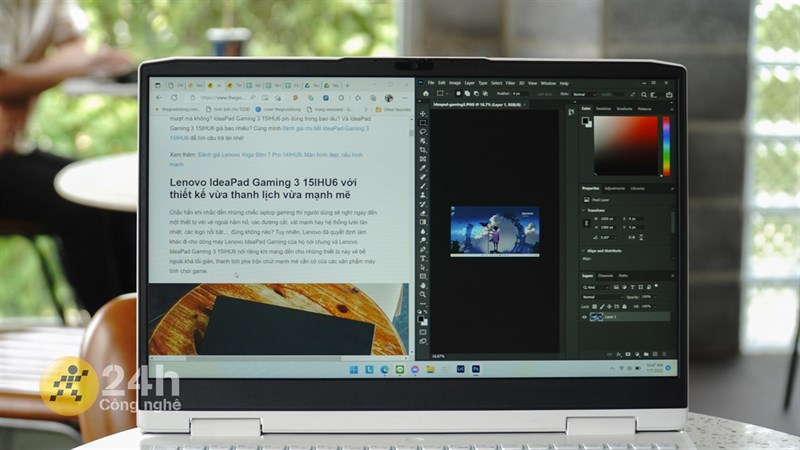The height and width of the screenshot is (450, 800).
Task: Toggle lock position icon
Action: pos(609,307)
